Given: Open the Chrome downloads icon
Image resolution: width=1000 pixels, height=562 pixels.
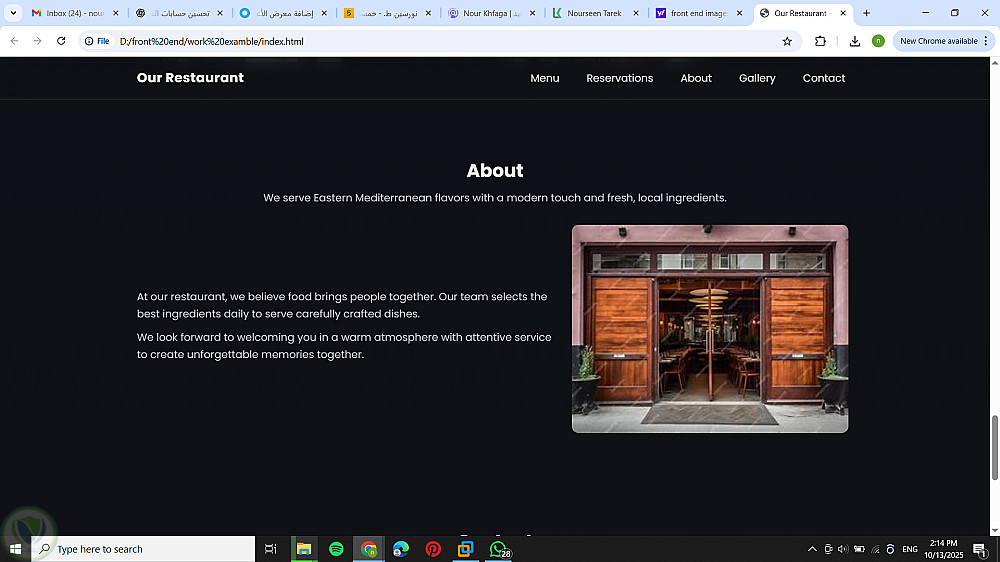Looking at the screenshot, I should 855,41.
